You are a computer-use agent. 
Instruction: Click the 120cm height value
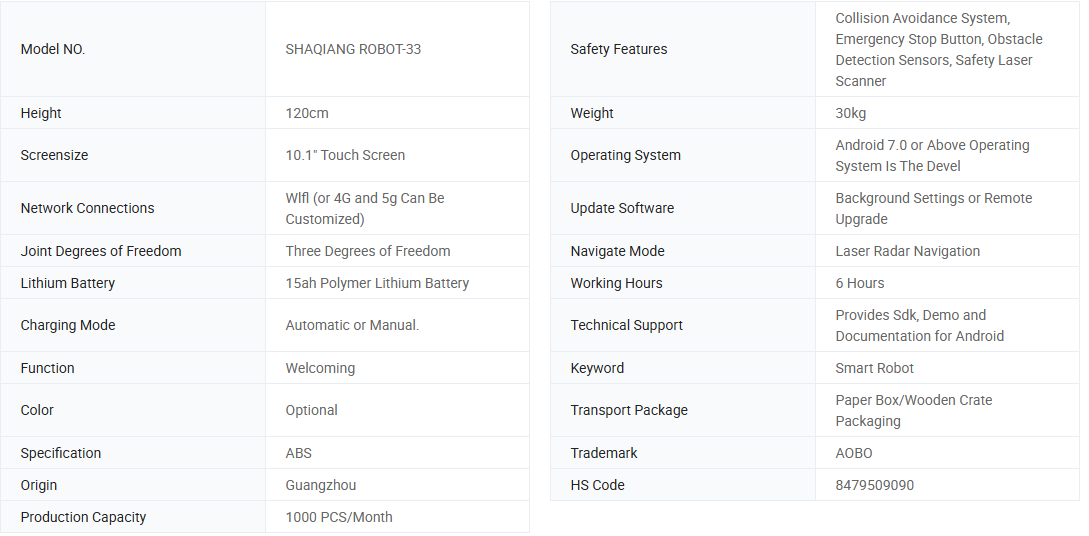coord(307,113)
